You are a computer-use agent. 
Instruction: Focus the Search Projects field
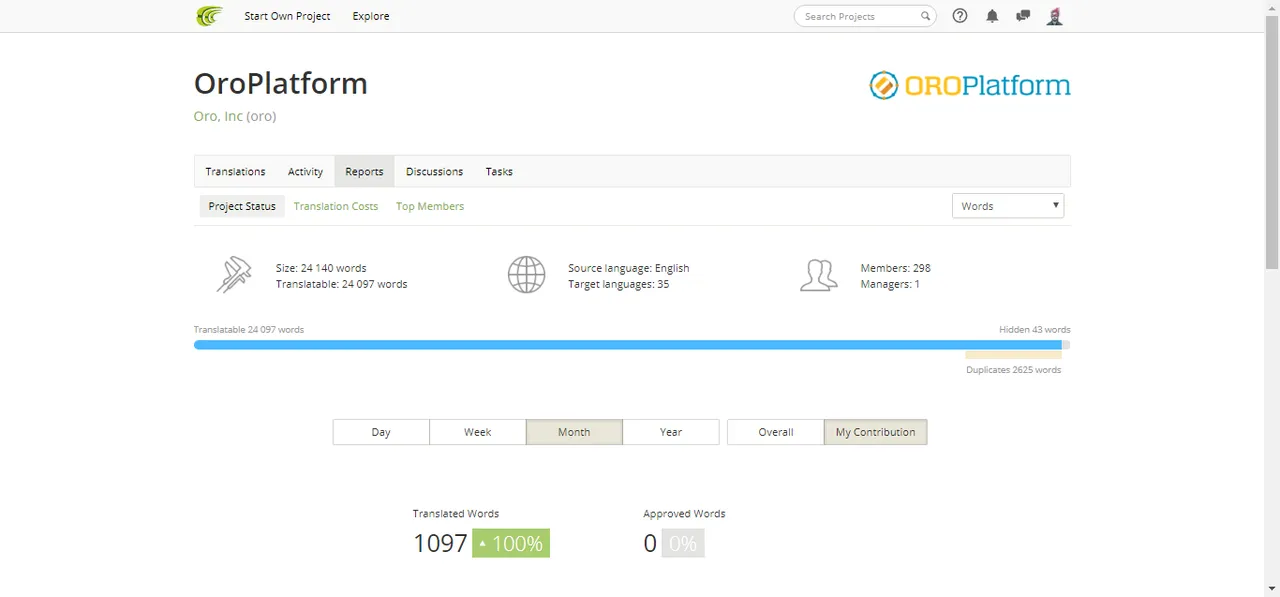[x=865, y=16]
